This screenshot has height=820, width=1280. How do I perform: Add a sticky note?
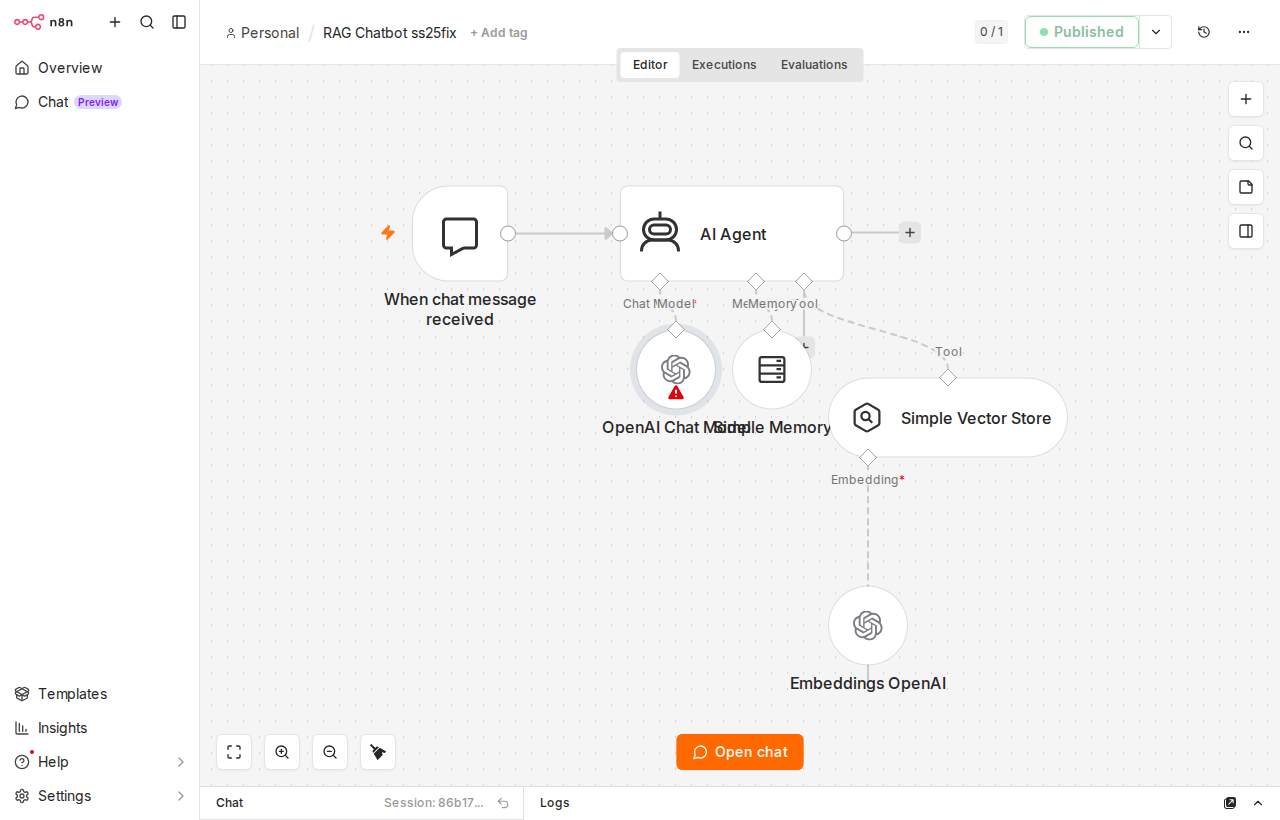[1246, 187]
